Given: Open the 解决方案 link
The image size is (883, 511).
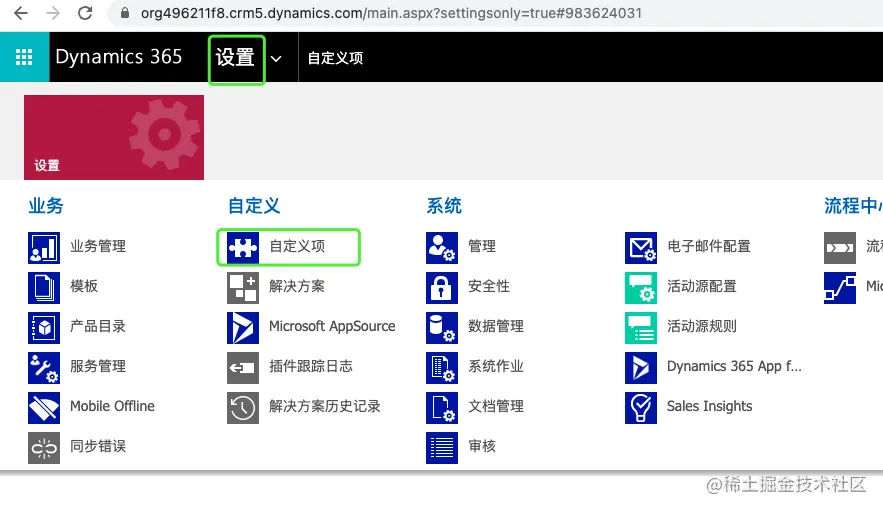Looking at the screenshot, I should tap(297, 286).
